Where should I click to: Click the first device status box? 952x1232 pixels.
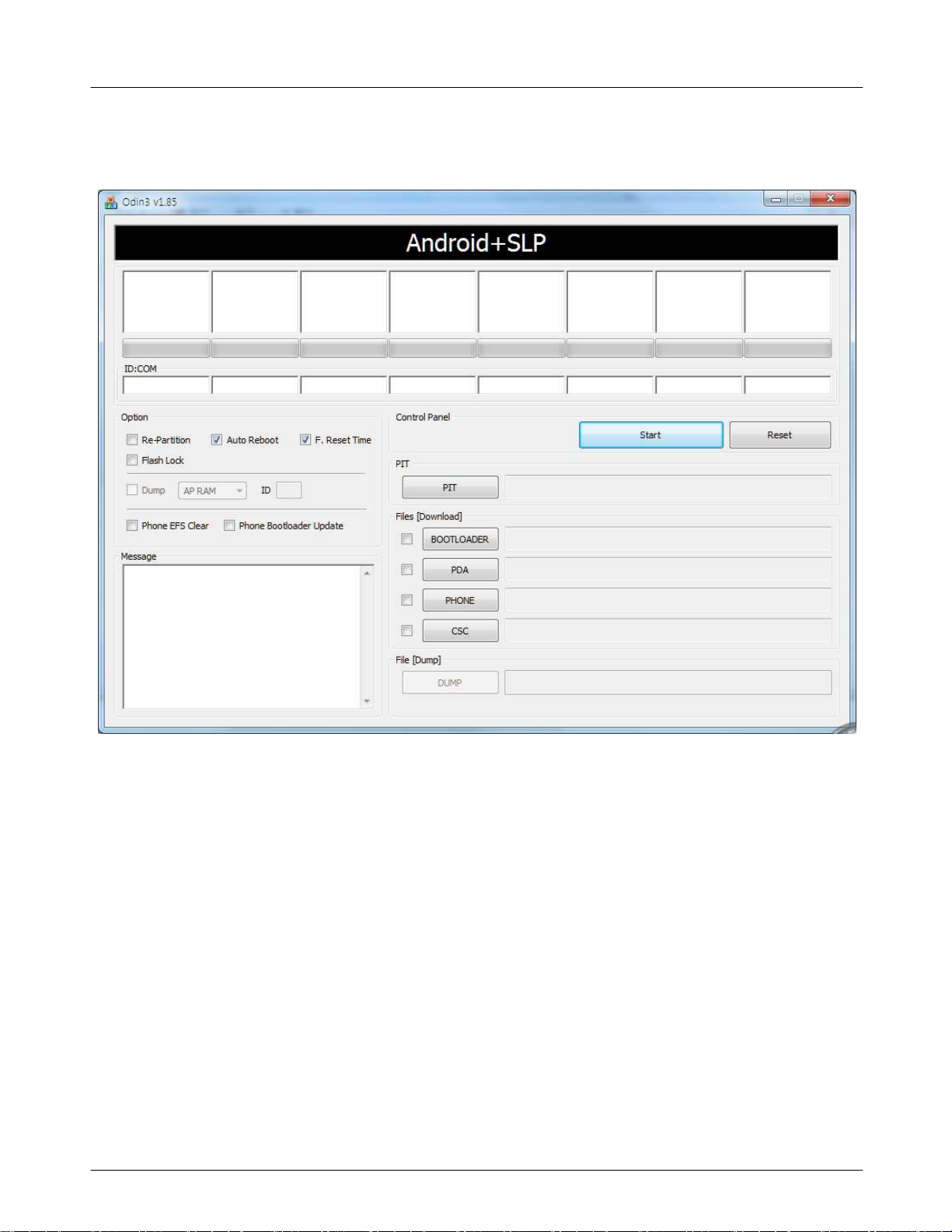[166, 302]
